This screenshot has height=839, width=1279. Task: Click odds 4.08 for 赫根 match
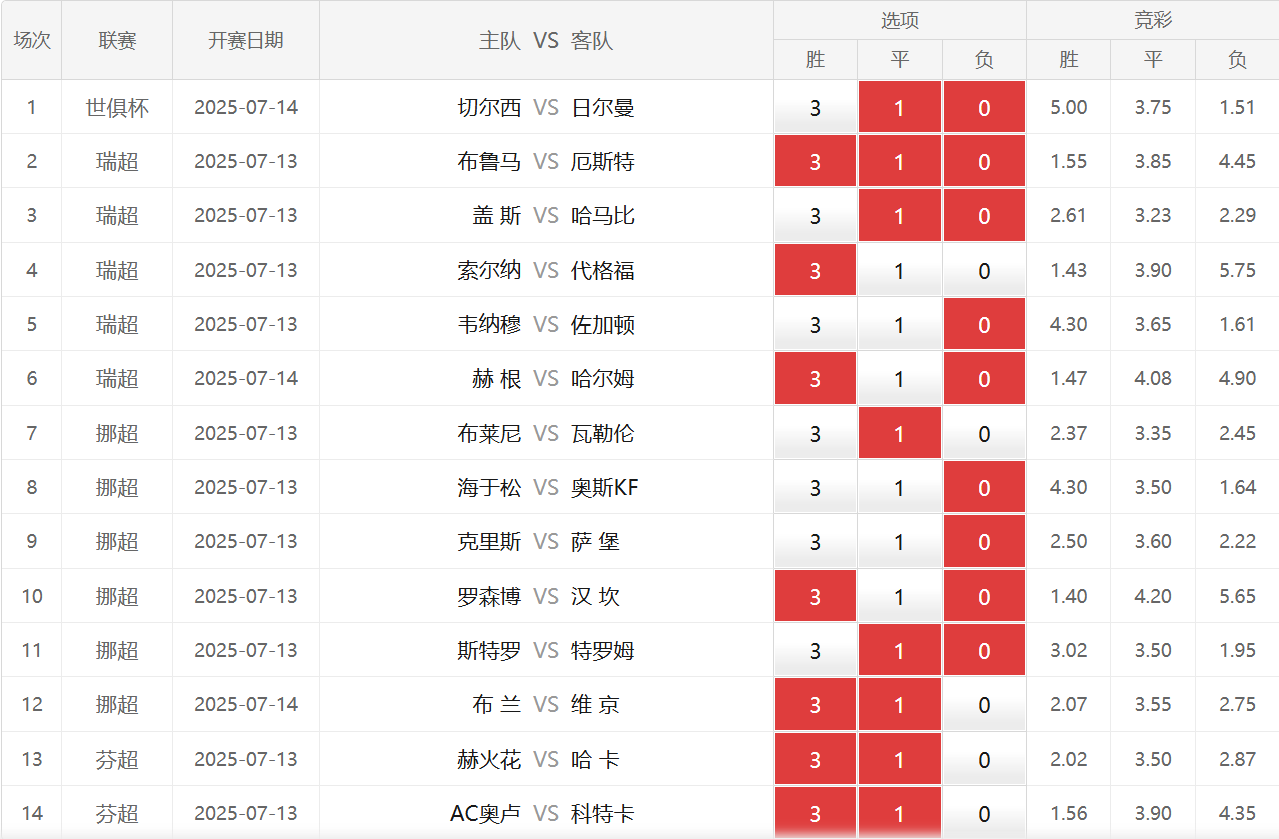1153,378
